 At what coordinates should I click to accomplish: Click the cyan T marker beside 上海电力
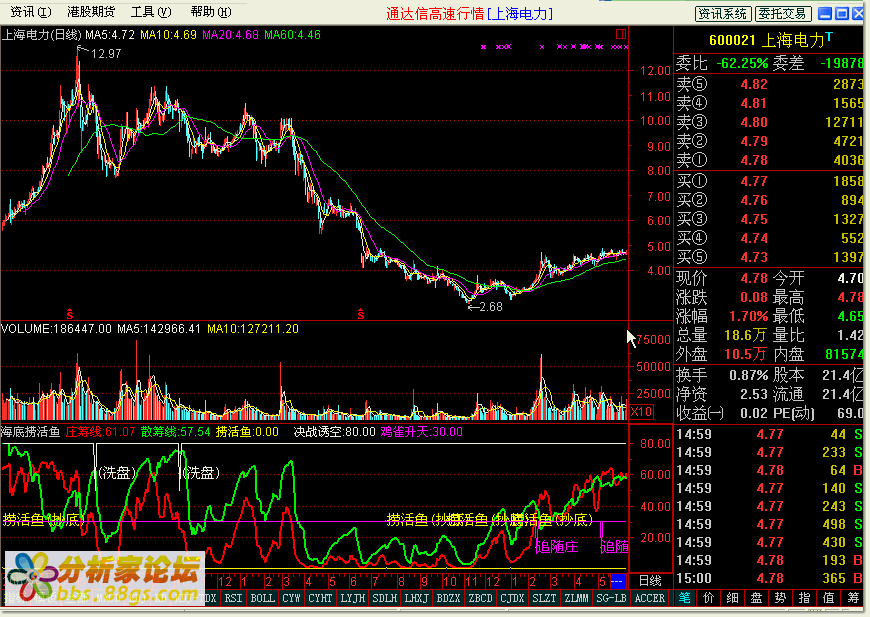pyautogui.click(x=829, y=37)
